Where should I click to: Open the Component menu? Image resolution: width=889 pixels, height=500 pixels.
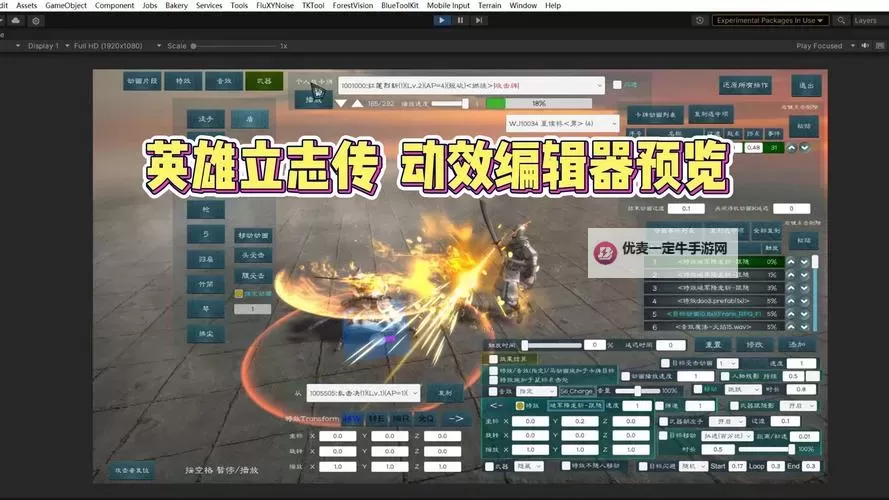[114, 5]
